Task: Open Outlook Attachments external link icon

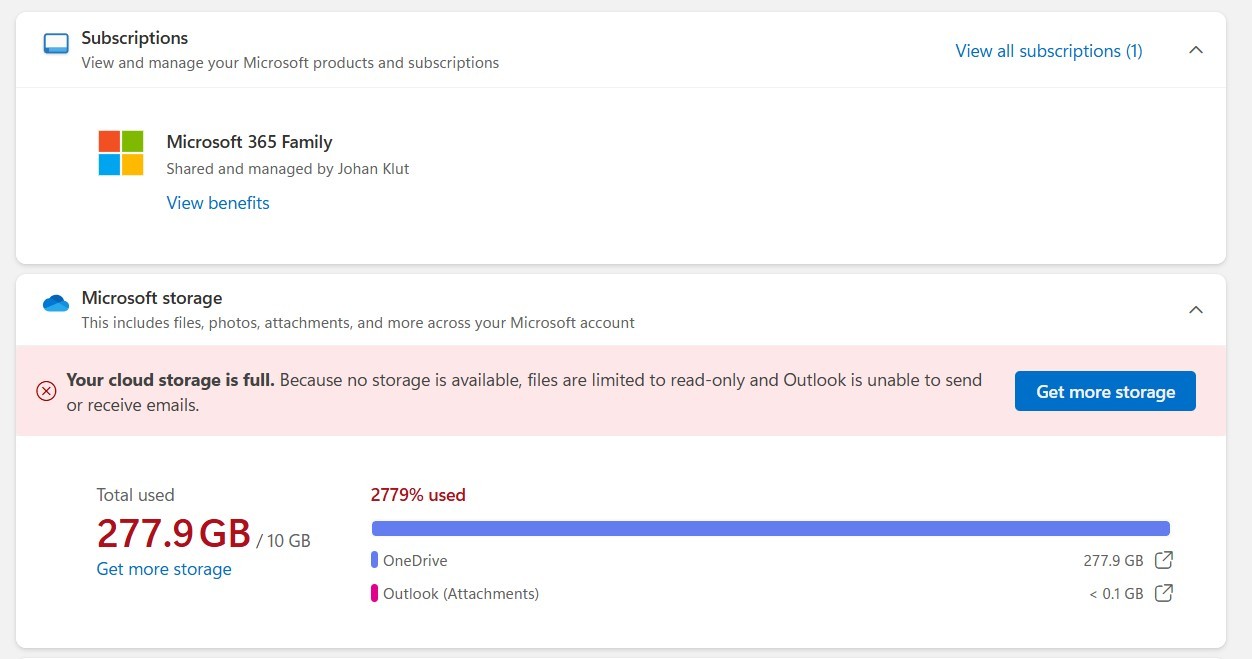Action: 1163,594
